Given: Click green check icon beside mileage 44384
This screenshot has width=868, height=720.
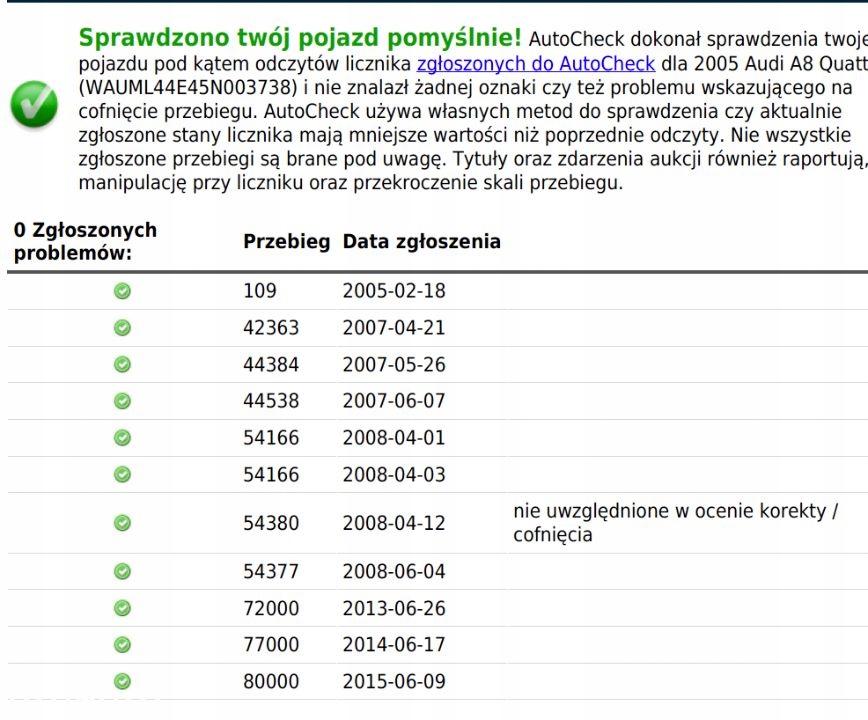Looking at the screenshot, I should point(122,365).
